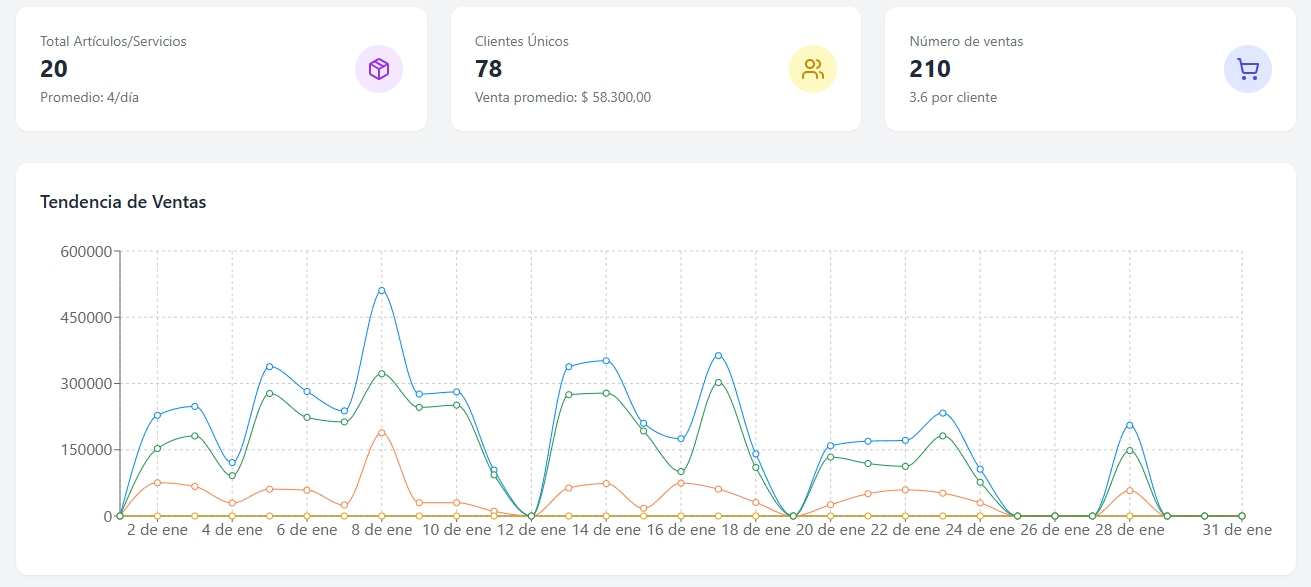Click the '31 de ene' x-axis label

[1237, 530]
